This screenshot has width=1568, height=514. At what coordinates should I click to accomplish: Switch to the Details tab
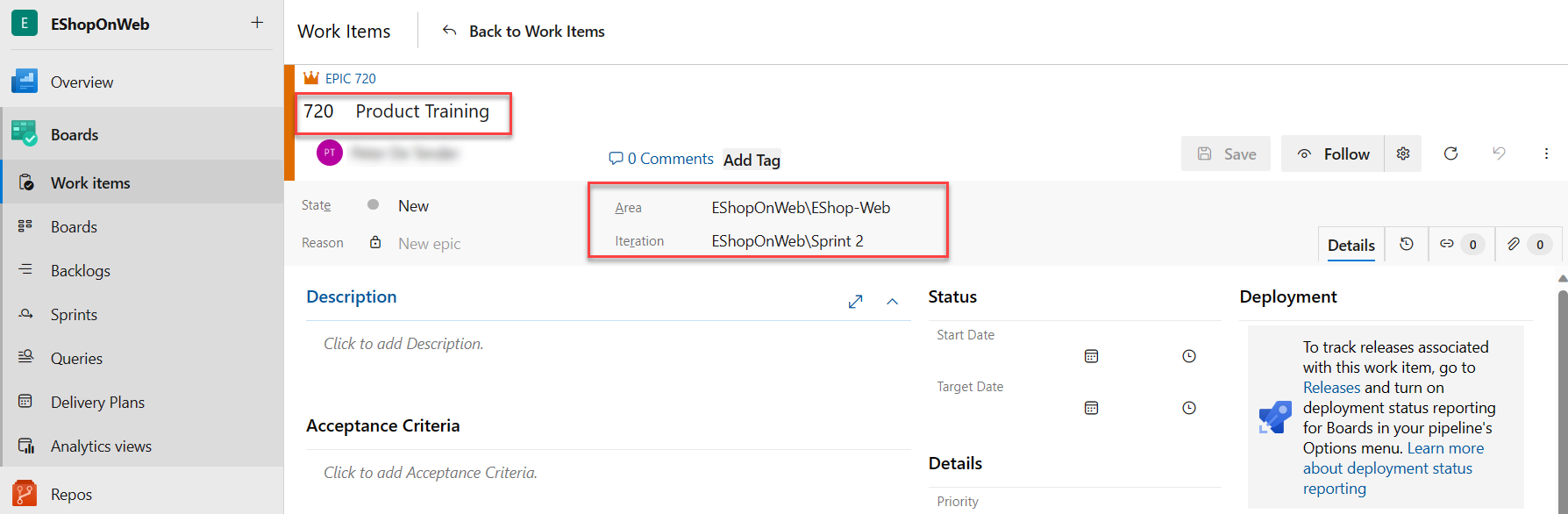click(1351, 246)
